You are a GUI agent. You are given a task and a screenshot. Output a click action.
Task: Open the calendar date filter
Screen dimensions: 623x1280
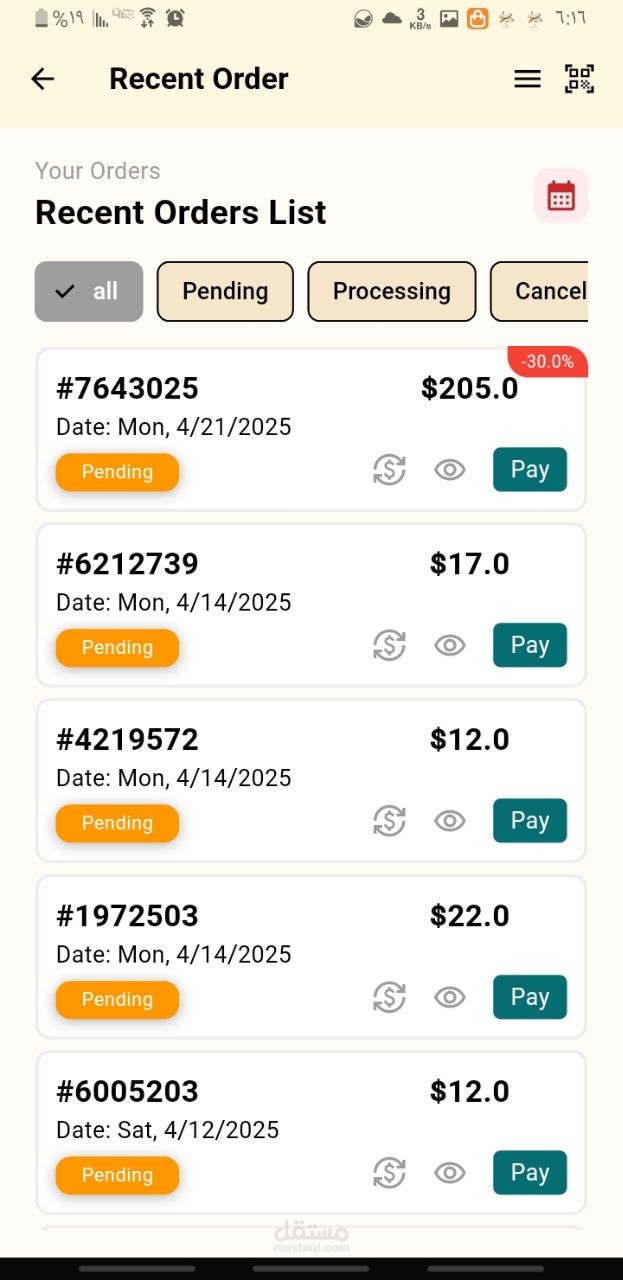560,196
